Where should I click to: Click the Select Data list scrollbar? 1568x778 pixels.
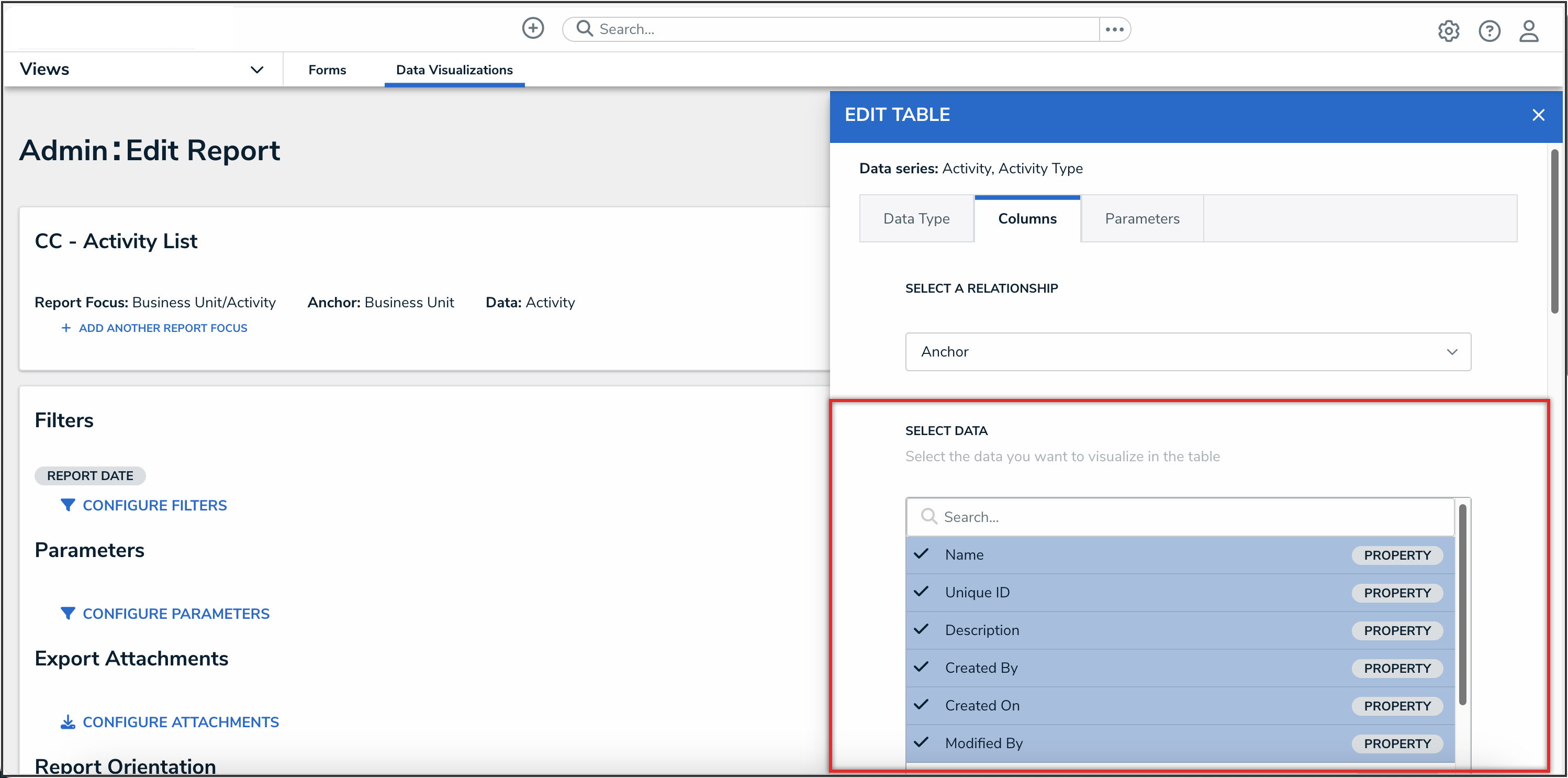[x=1462, y=604]
